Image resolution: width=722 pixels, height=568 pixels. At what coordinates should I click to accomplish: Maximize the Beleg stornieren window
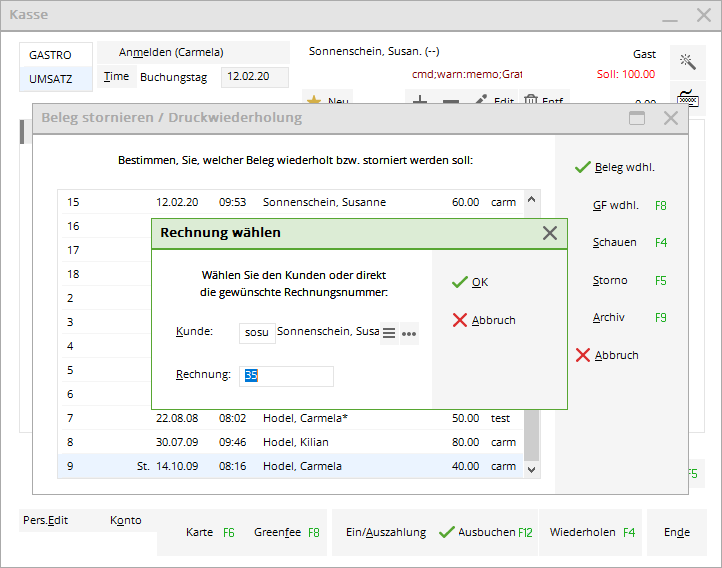[x=636, y=118]
